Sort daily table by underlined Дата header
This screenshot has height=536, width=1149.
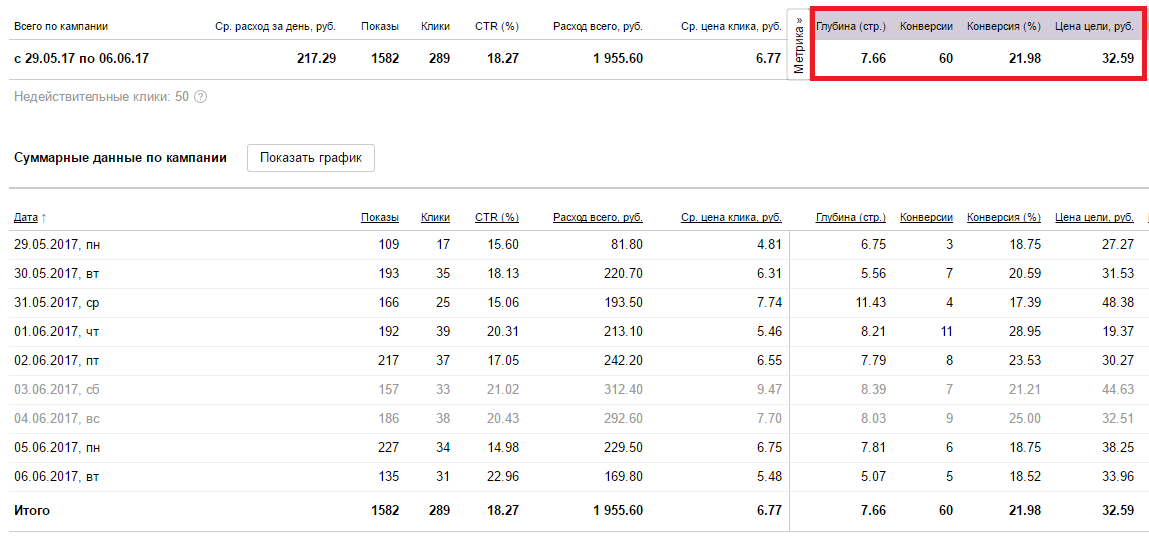[26, 217]
